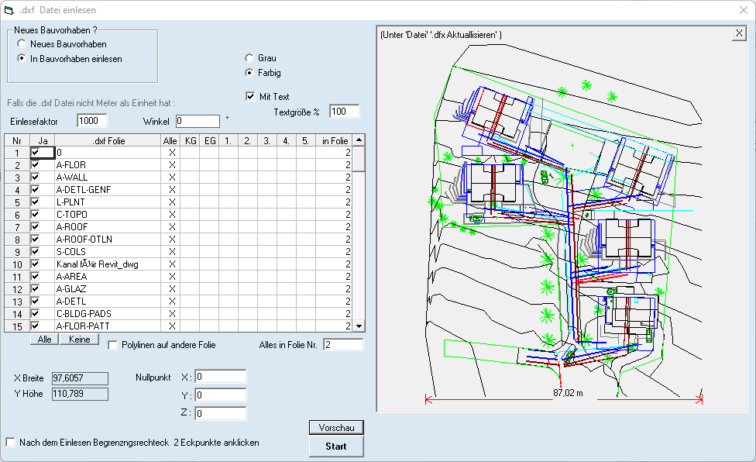Click the Nullpunkt Z input field
Viewport: 756px width, 462px height.
click(220, 413)
